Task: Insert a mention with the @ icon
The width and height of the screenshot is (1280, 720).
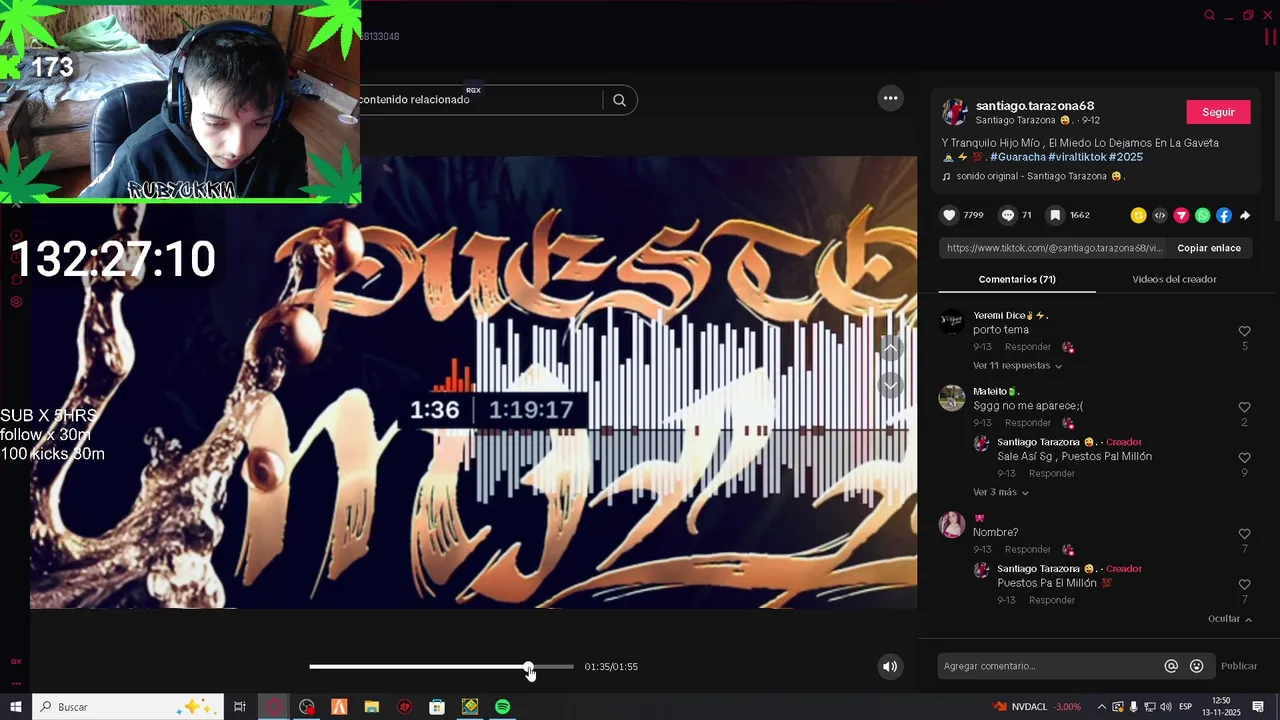Action: point(1171,666)
